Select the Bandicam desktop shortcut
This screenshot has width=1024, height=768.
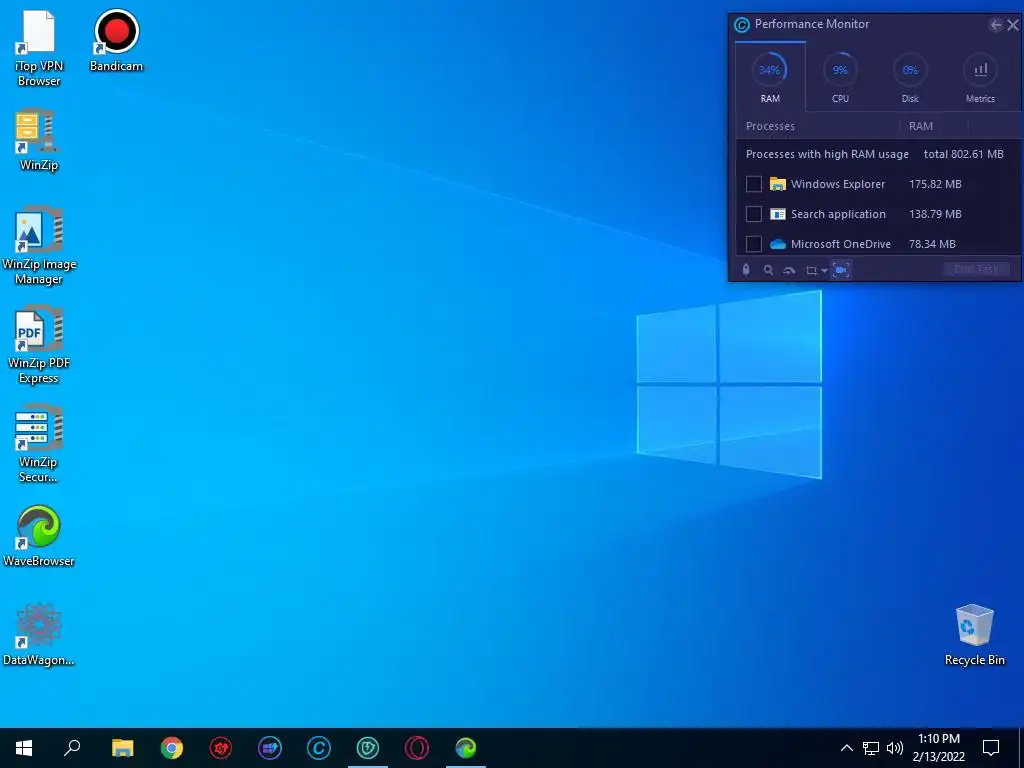116,40
